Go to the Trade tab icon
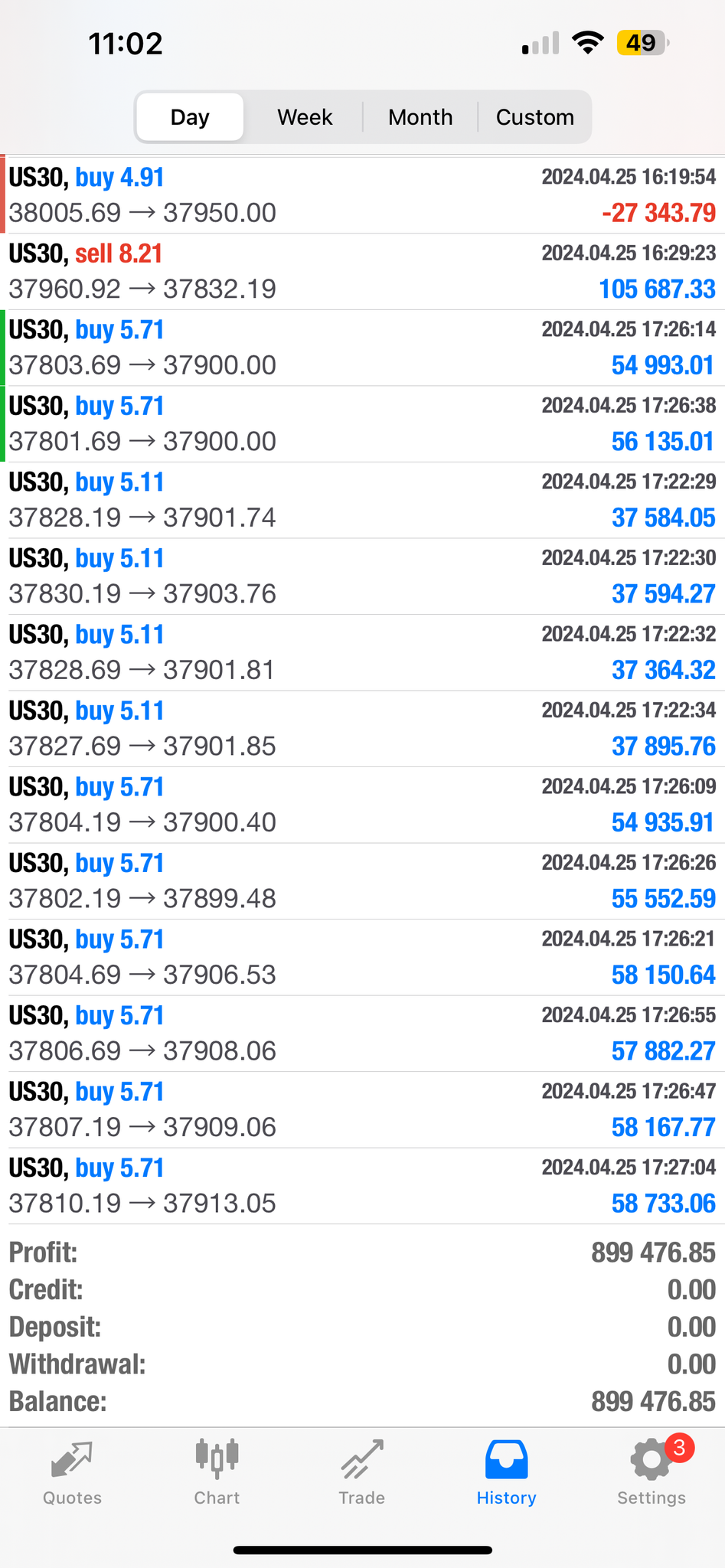The image size is (725, 1568). [361, 1460]
